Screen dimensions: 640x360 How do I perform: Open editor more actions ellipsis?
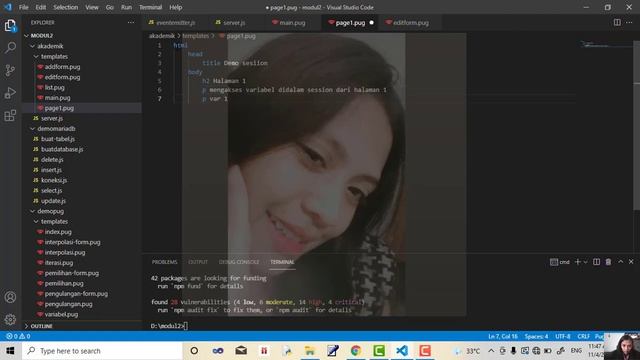pyautogui.click(x=629, y=22)
